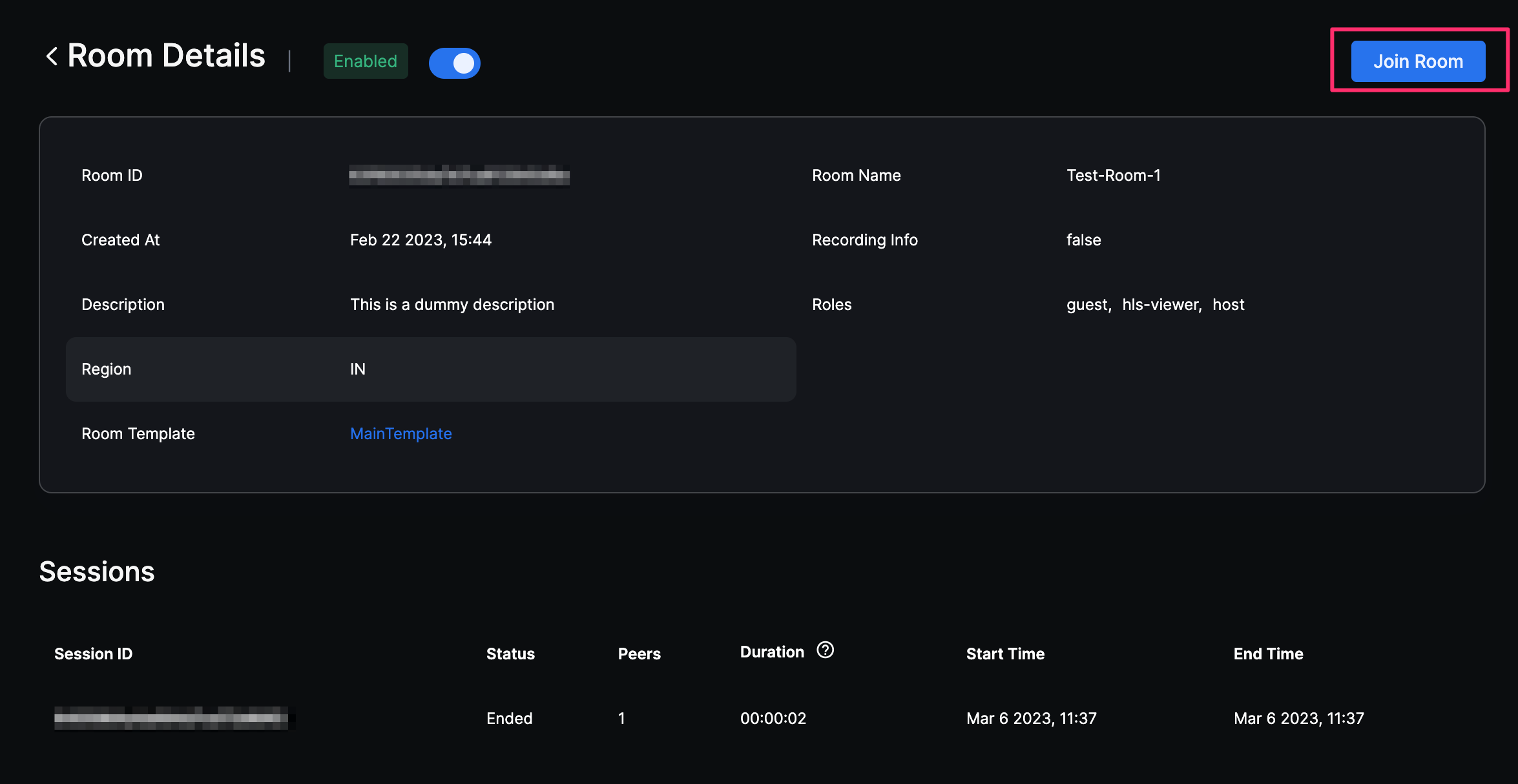Screen dimensions: 1518x784
Task: Click the Duration help question-mark icon
Action: click(825, 650)
